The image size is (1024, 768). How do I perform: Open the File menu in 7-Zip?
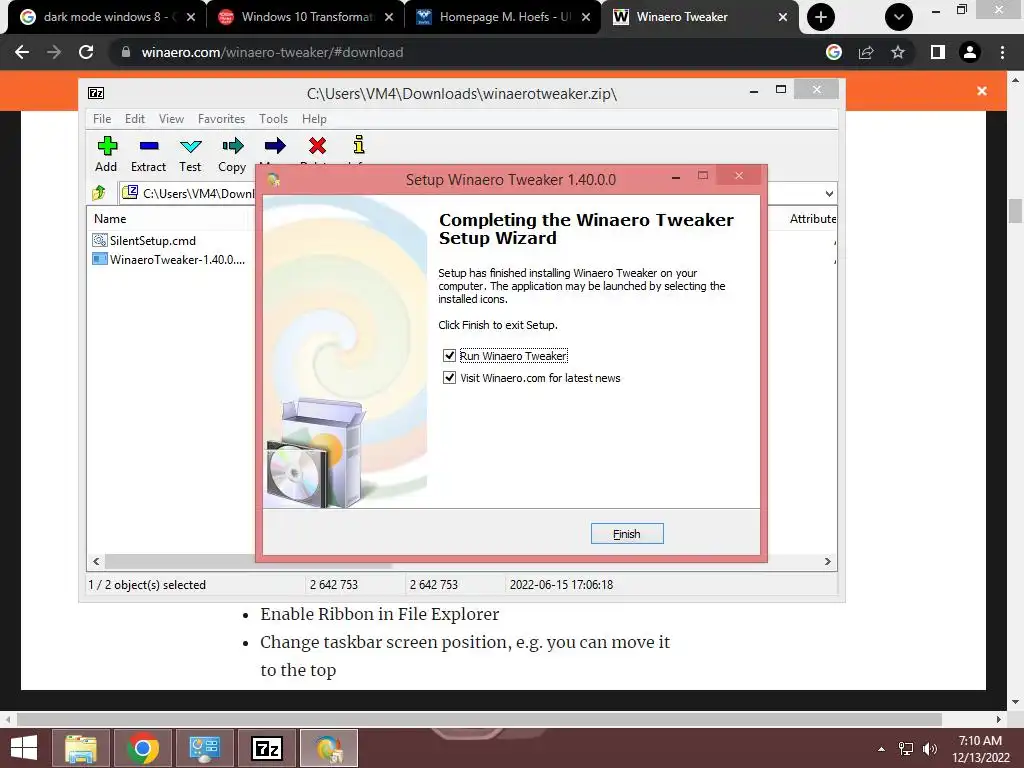pos(102,119)
